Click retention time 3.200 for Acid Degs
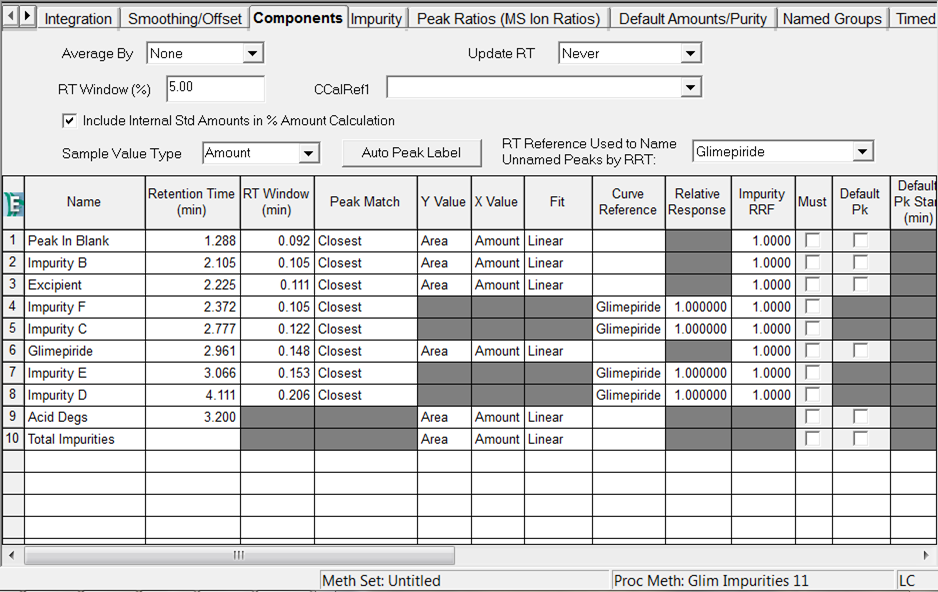Viewport: 938px width, 592px height. pos(192,417)
